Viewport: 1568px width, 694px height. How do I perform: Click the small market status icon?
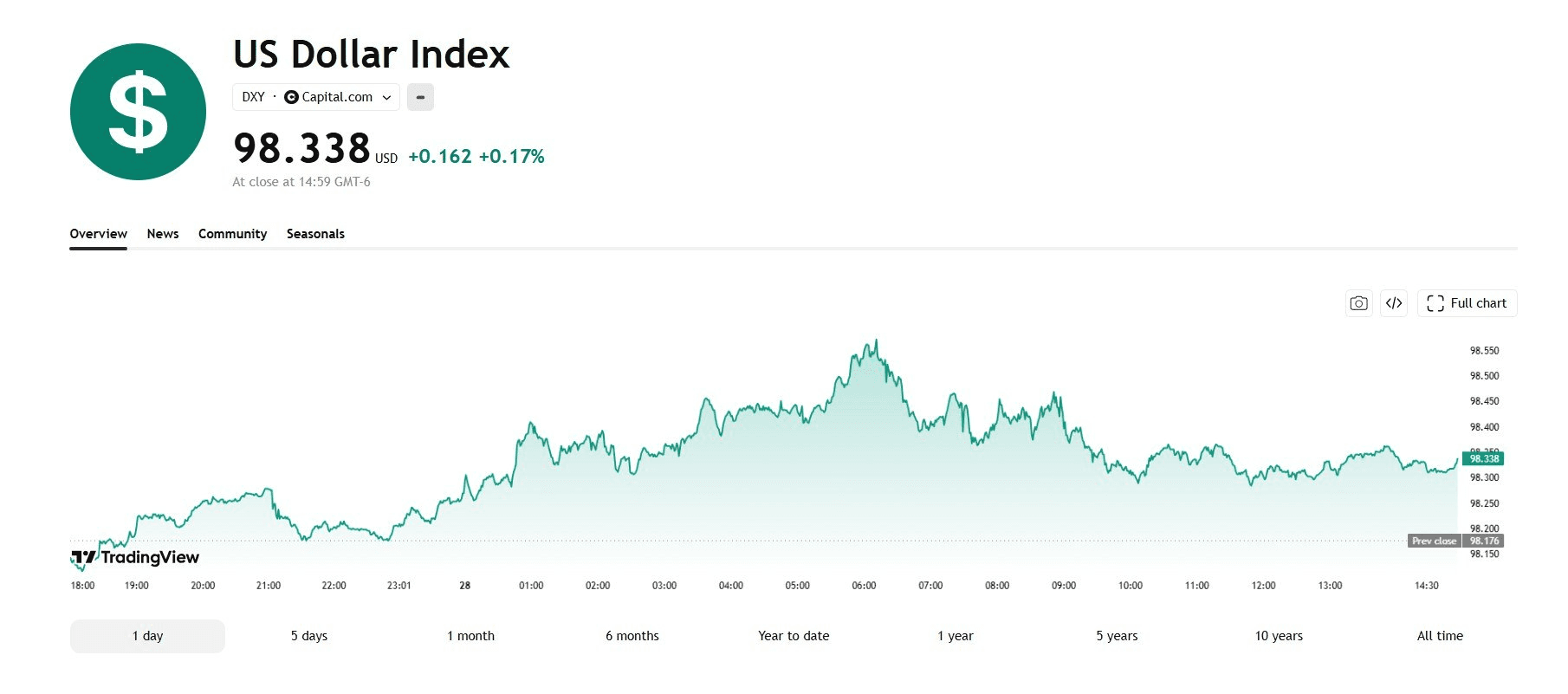click(x=420, y=97)
